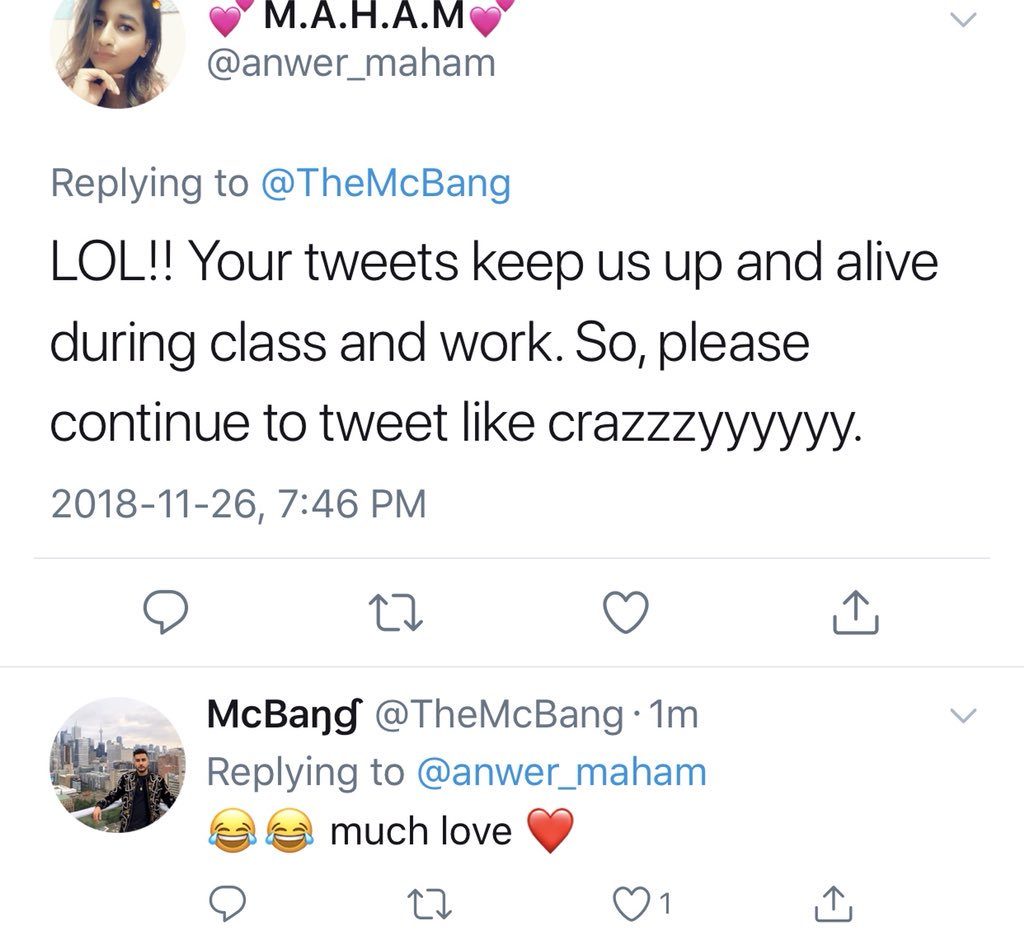This screenshot has height=944, width=1024.
Task: Tap the 2018-11-26, 7:46 PM timestamp
Action: click(238, 503)
